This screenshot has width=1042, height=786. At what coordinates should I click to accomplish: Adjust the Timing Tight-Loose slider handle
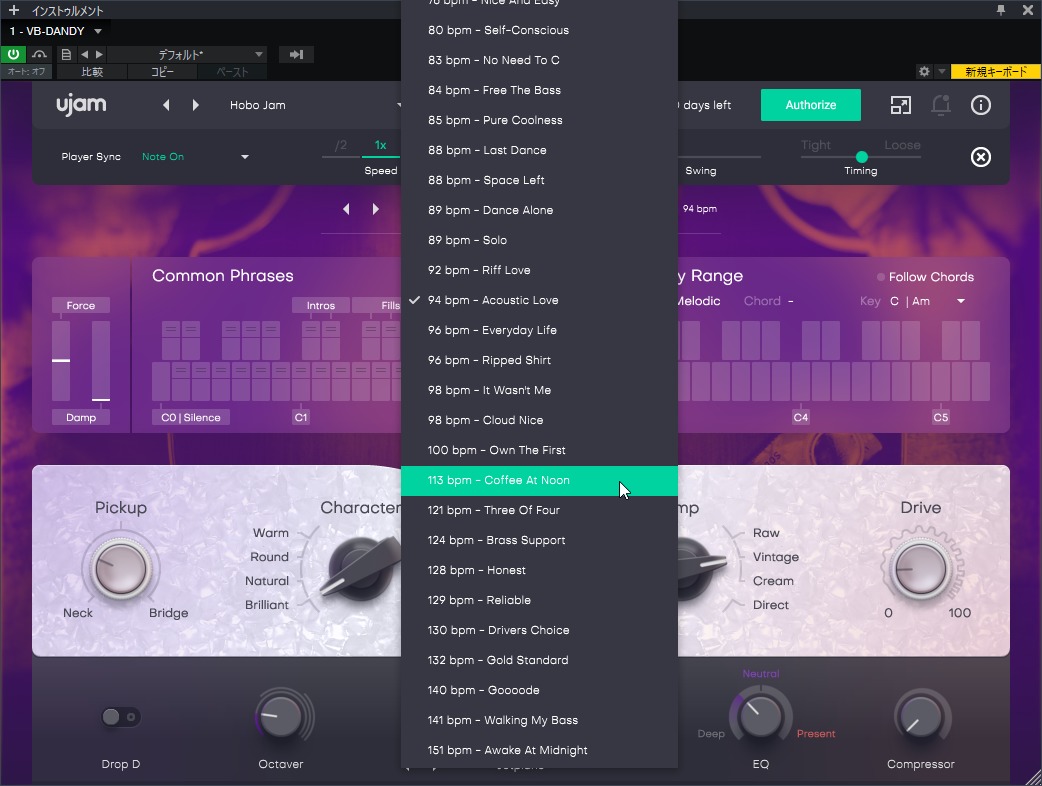pos(862,157)
